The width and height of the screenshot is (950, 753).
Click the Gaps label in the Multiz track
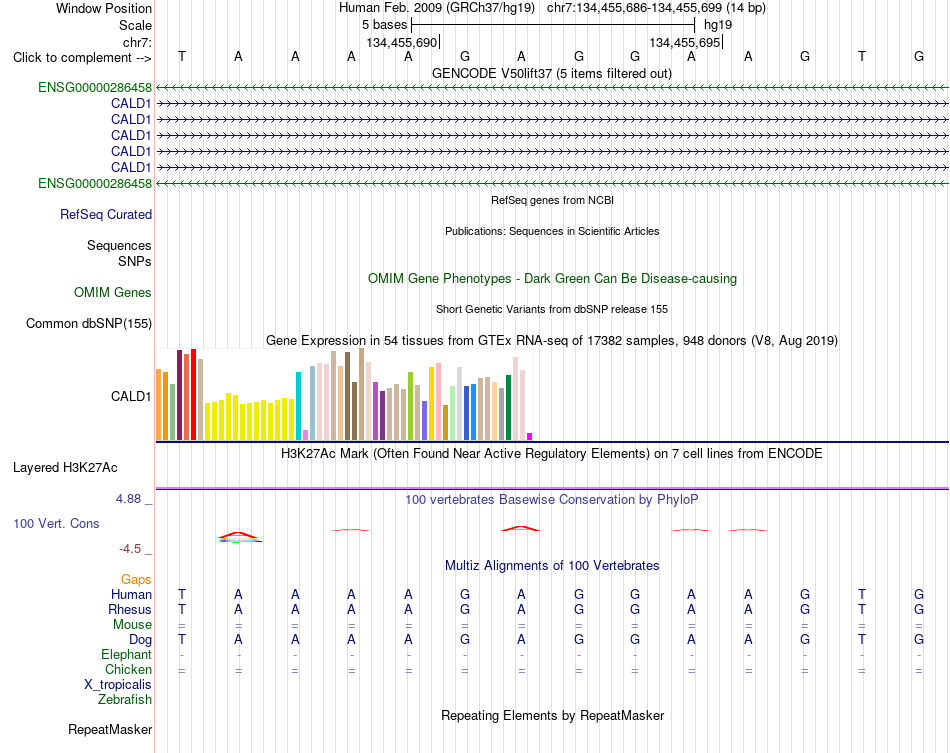[136, 580]
